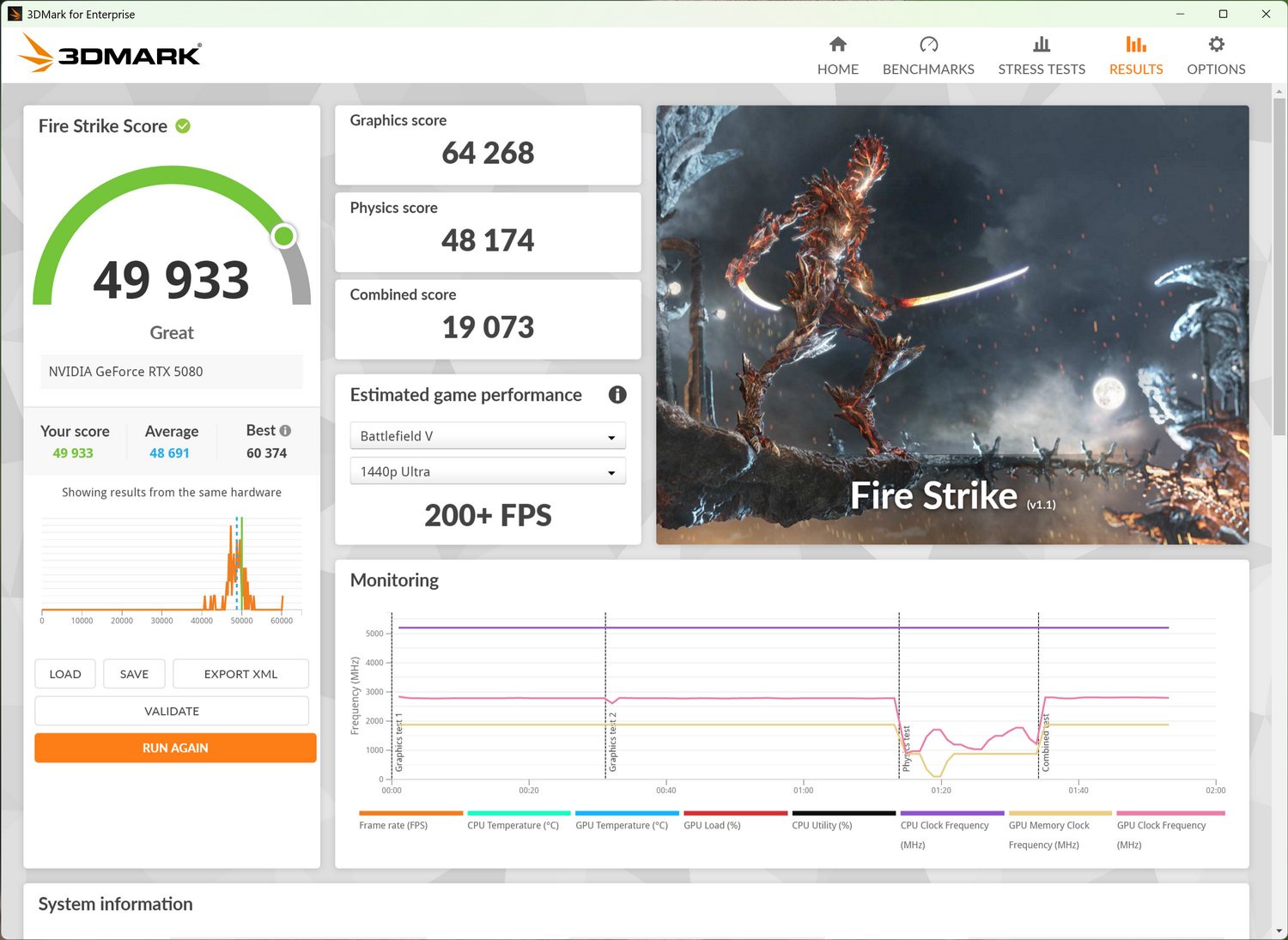Open Stress Tests via the bar chart icon
Image resolution: width=1288 pixels, height=940 pixels.
coord(1042,44)
